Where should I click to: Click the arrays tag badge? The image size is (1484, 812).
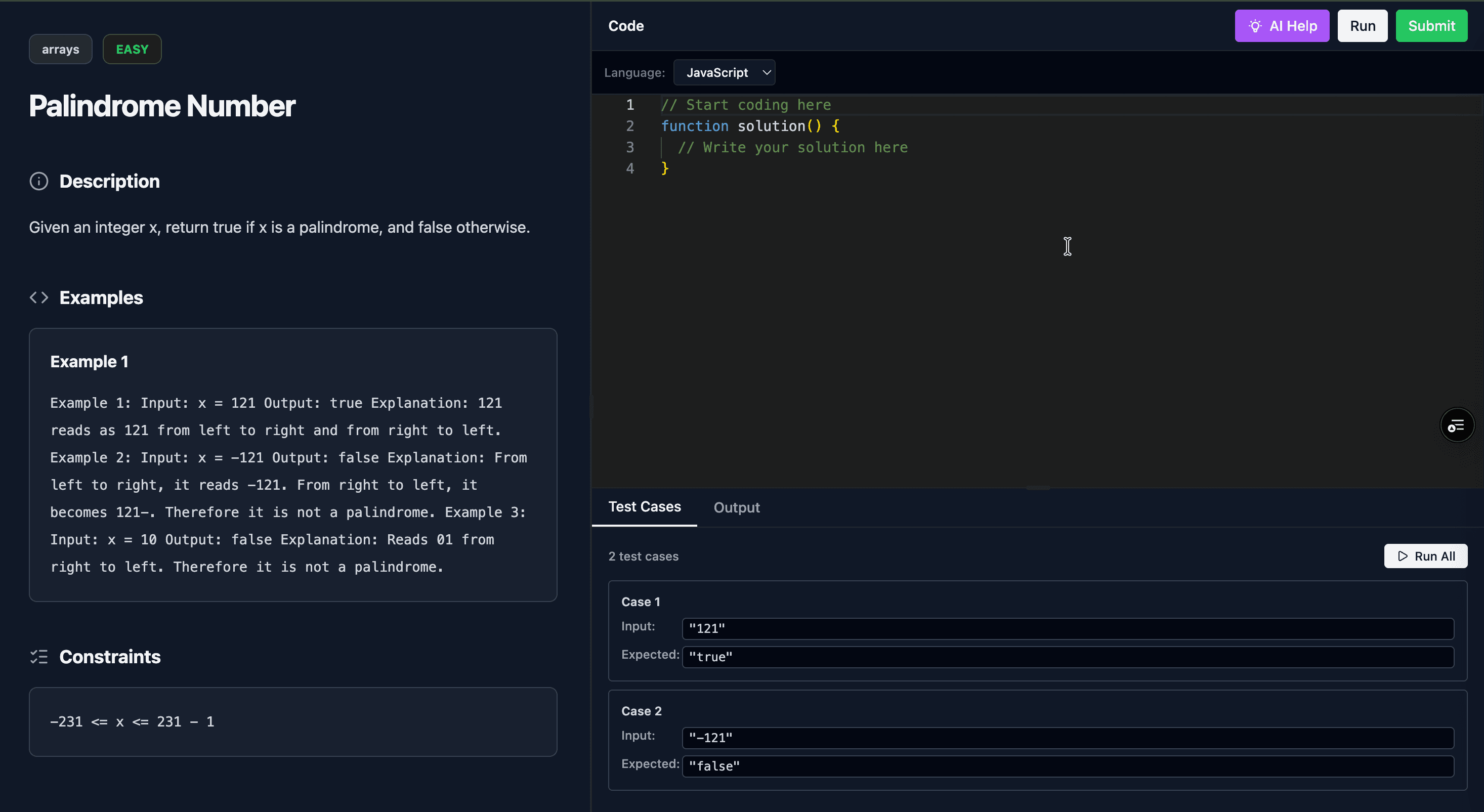click(x=61, y=50)
